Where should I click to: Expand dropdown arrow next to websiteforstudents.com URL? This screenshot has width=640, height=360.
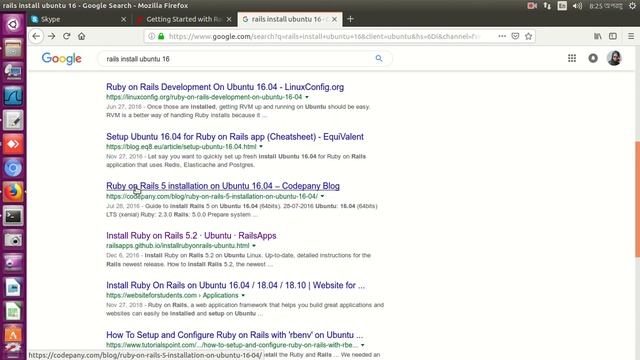[243, 296]
